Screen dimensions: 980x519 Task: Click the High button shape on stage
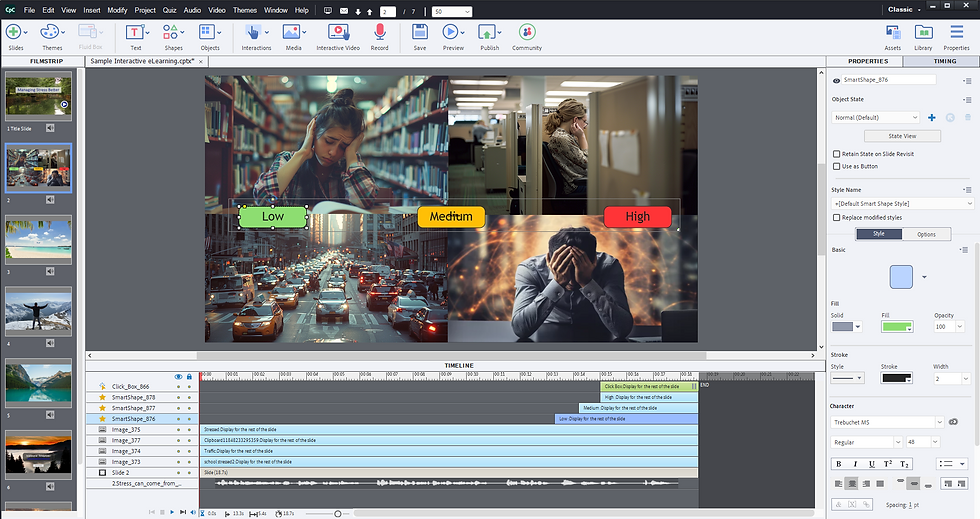pyautogui.click(x=638, y=216)
